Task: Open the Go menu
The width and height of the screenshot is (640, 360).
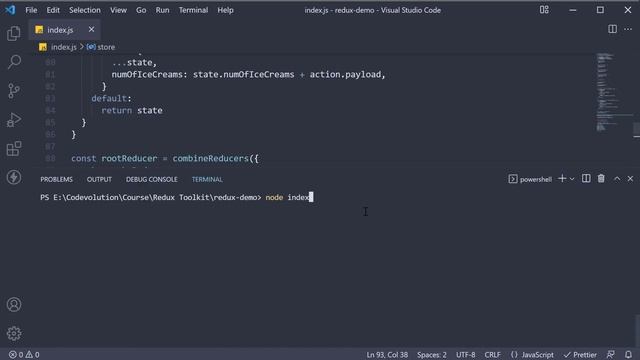Action: coord(141,10)
